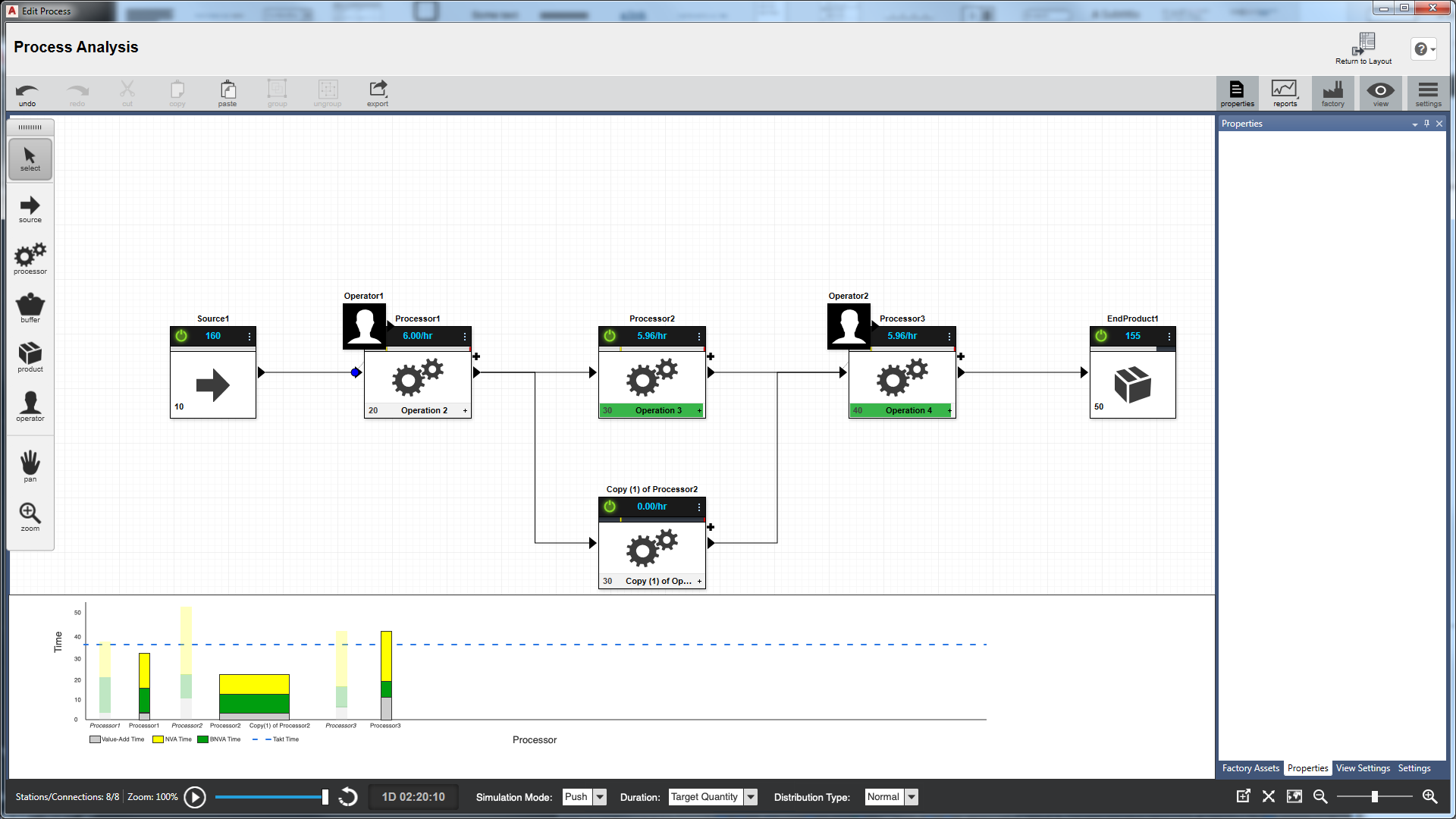Reset simulation with the circular arrow

348,797
